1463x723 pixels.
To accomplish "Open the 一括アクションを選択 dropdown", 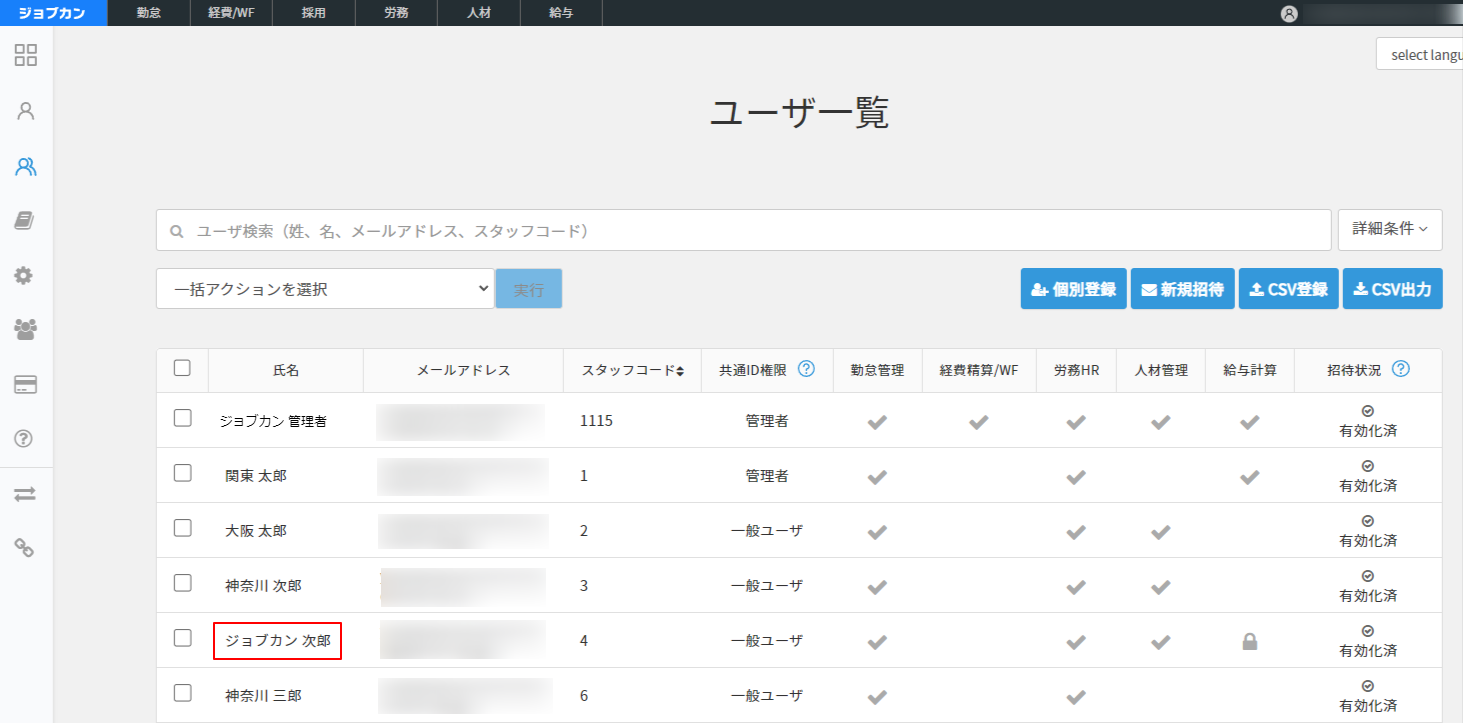I will pos(325,289).
